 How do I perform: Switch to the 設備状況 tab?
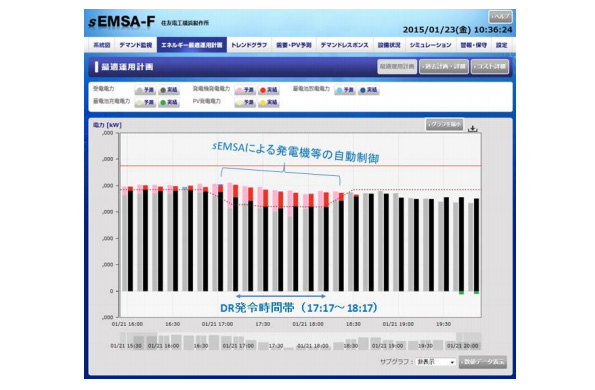click(x=389, y=45)
